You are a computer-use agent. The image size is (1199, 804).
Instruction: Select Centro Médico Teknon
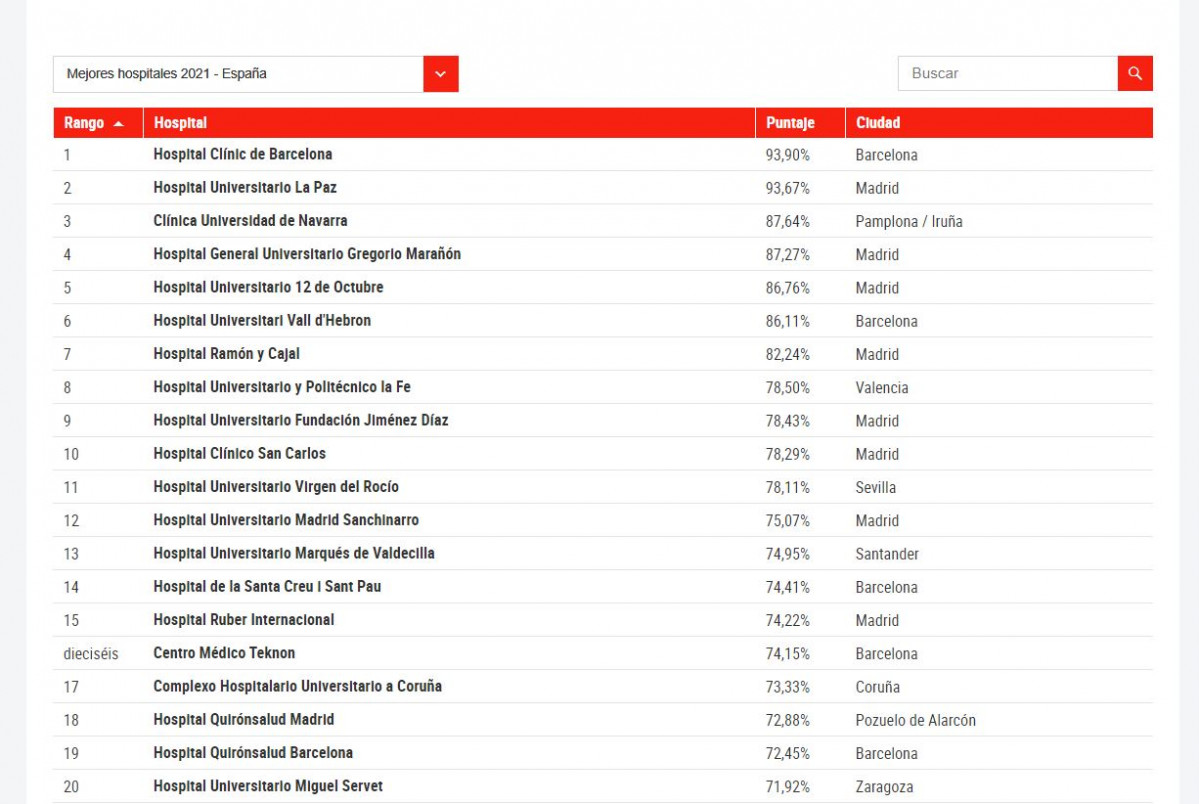tap(224, 653)
